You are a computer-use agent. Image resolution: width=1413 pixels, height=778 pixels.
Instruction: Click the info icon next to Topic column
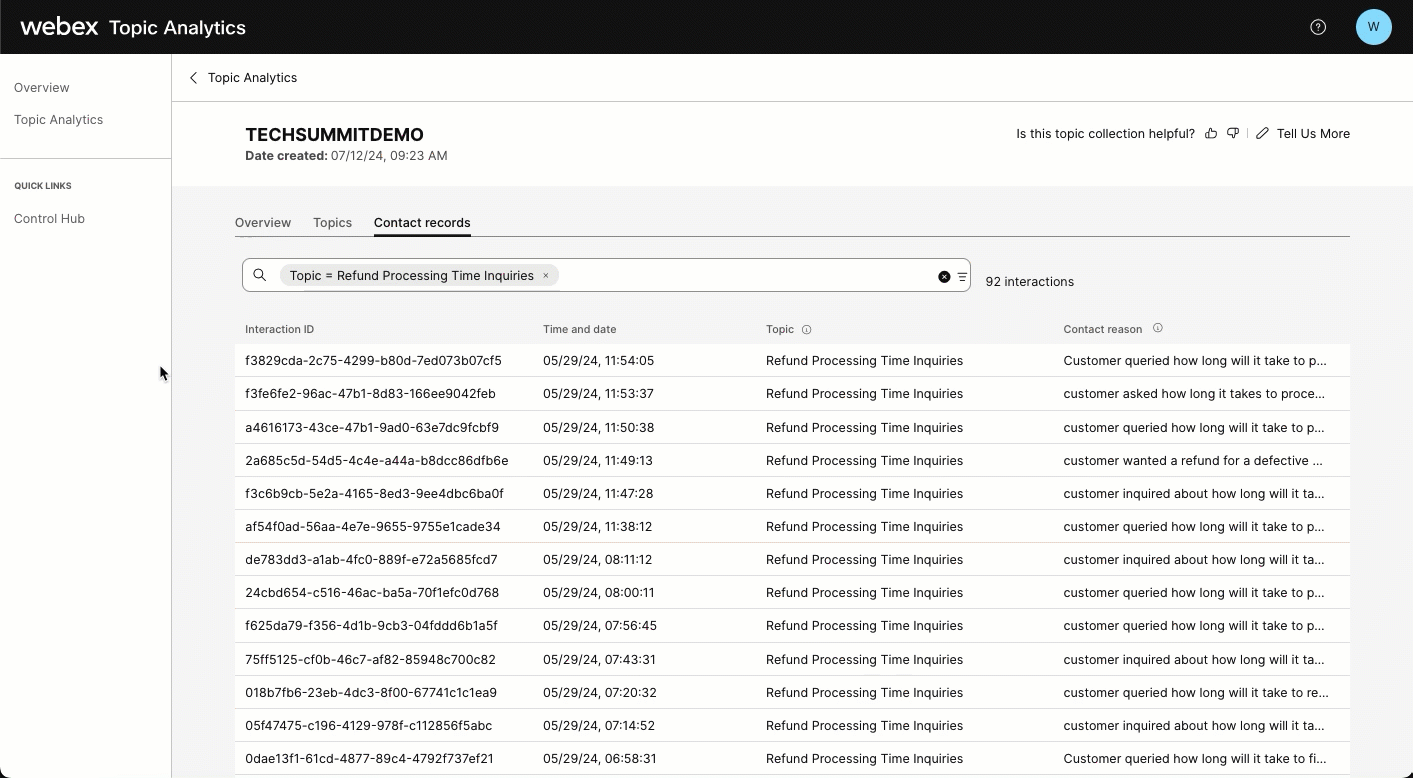coord(804,329)
